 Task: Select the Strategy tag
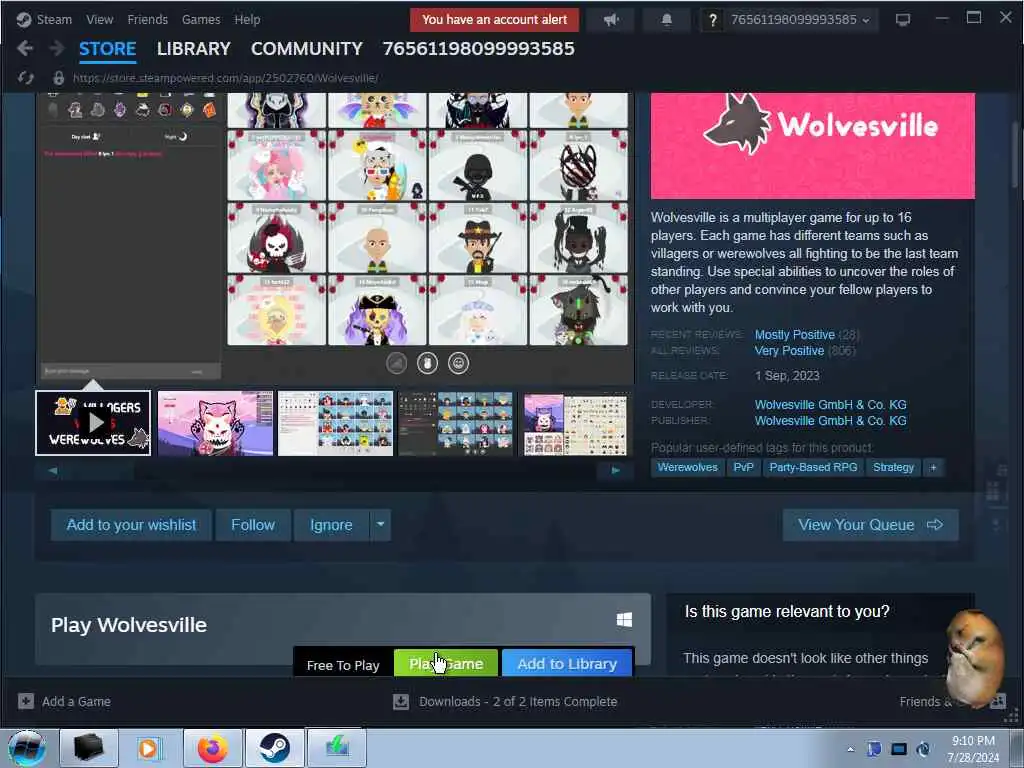pos(893,468)
